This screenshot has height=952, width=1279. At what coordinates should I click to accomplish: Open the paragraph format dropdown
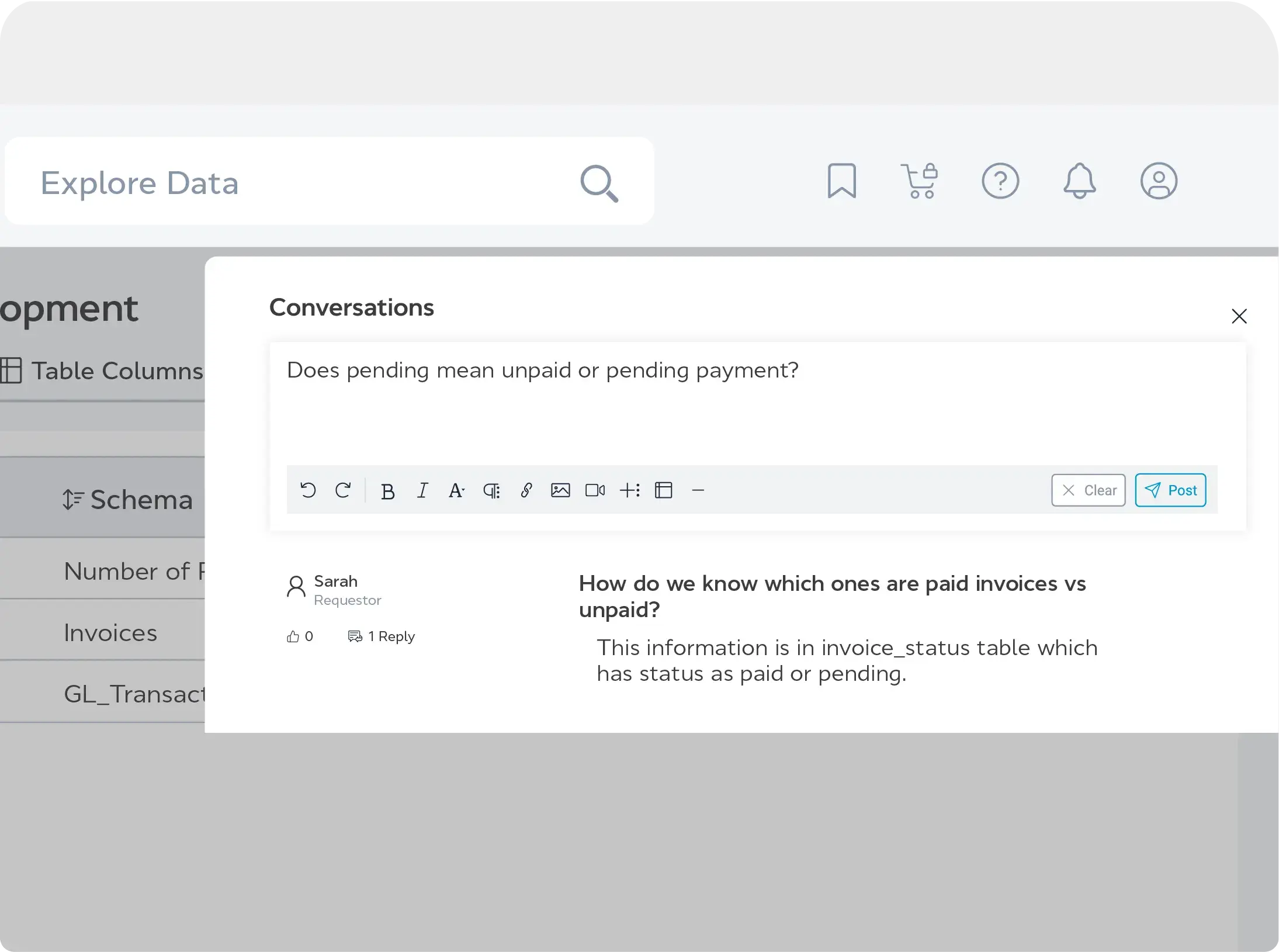pos(491,490)
